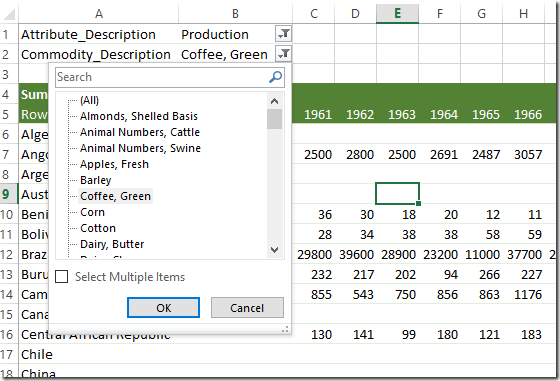Image resolution: width=560 pixels, height=381 pixels.
Task: Click the list's down scroll arrow
Action: pos(274,250)
